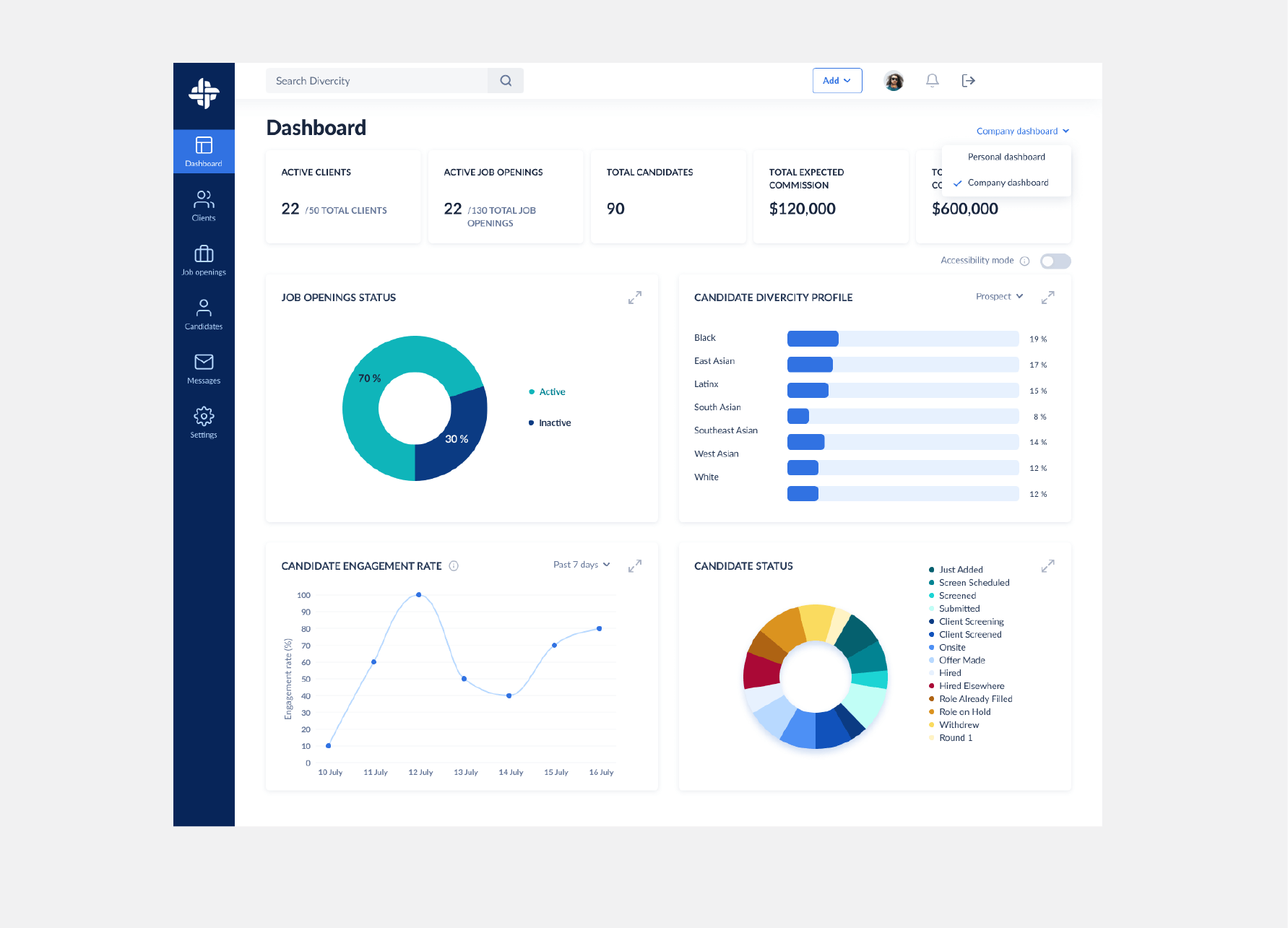Screen dimensions: 1288x928
Task: Click the 30 % donut segment
Action: coord(457,439)
